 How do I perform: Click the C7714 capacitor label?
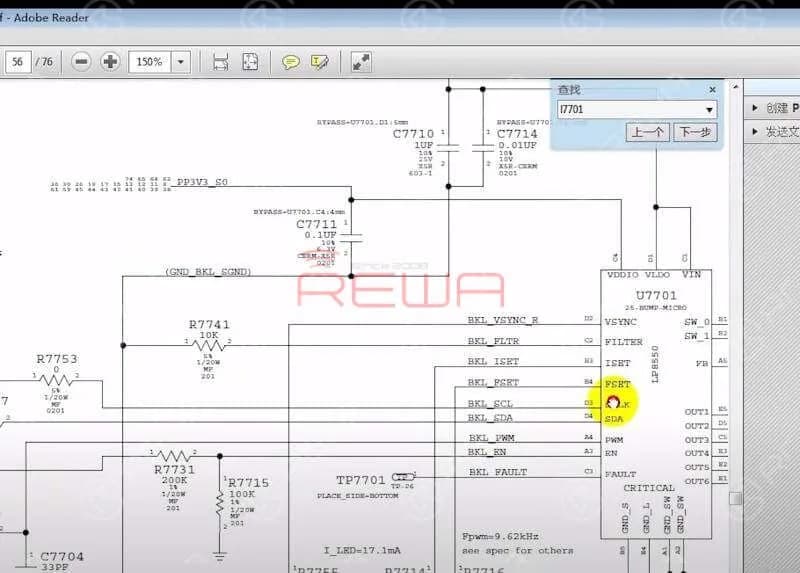tap(517, 134)
